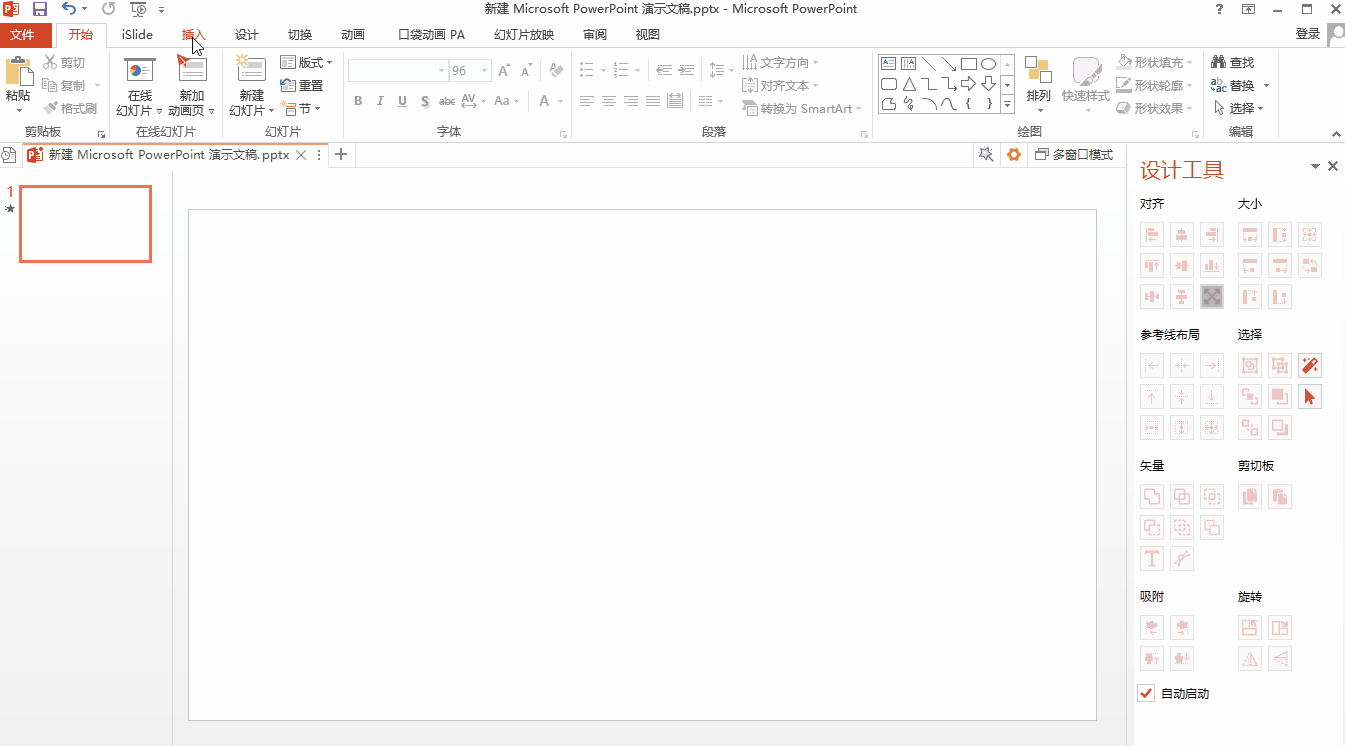Open the 口袋动画 PA tab
This screenshot has height=746, width=1345.
click(x=431, y=35)
